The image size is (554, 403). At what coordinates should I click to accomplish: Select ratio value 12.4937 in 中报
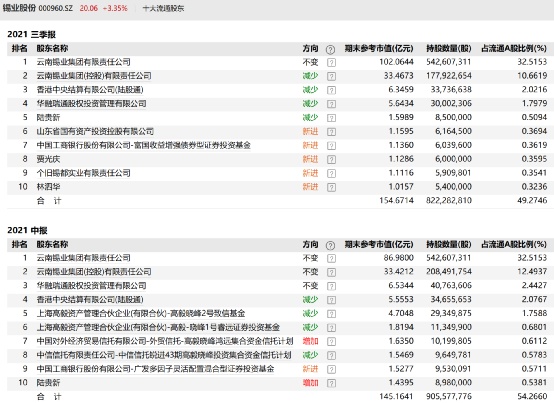tap(532, 272)
